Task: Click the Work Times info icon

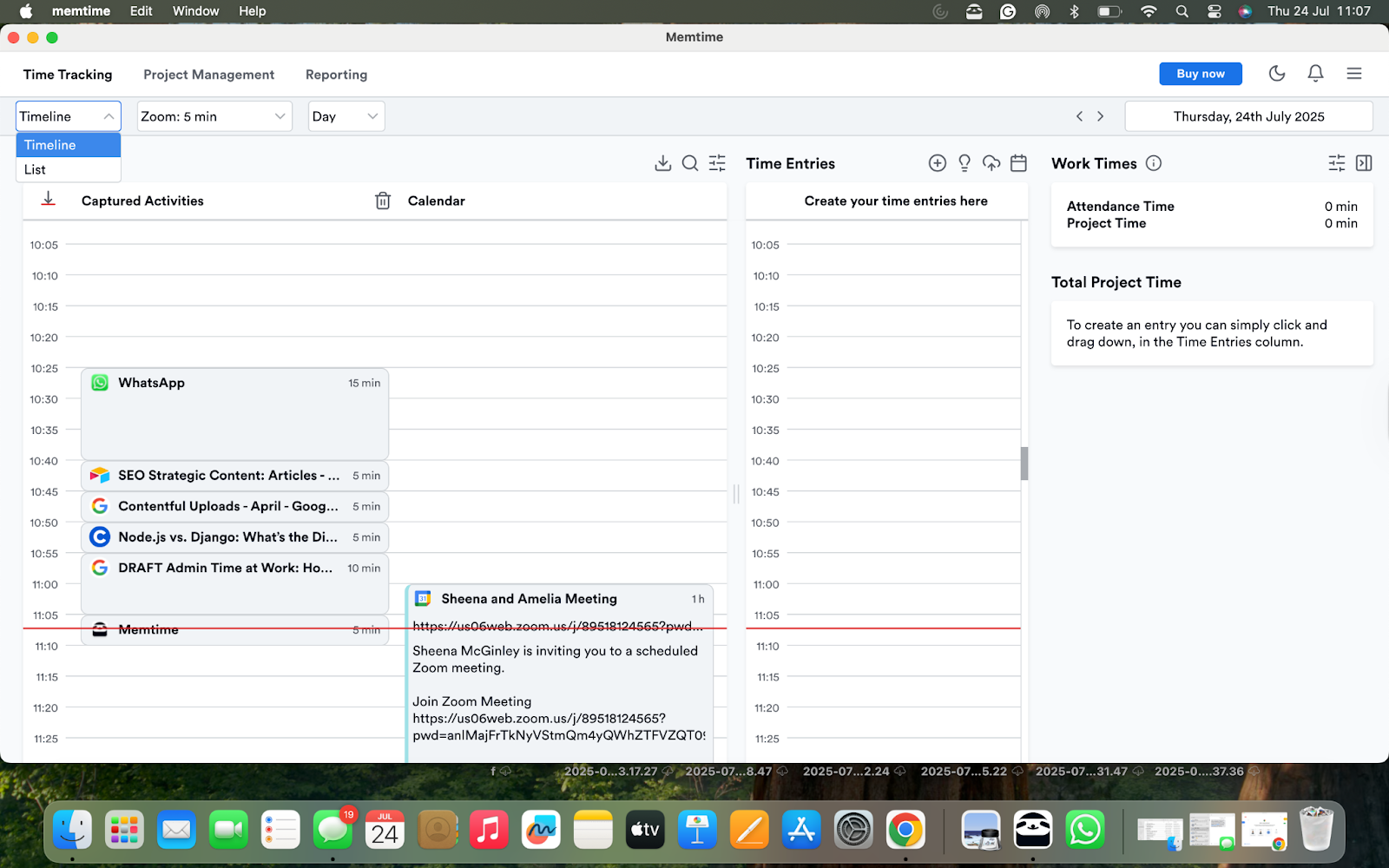Action: 1154,163
